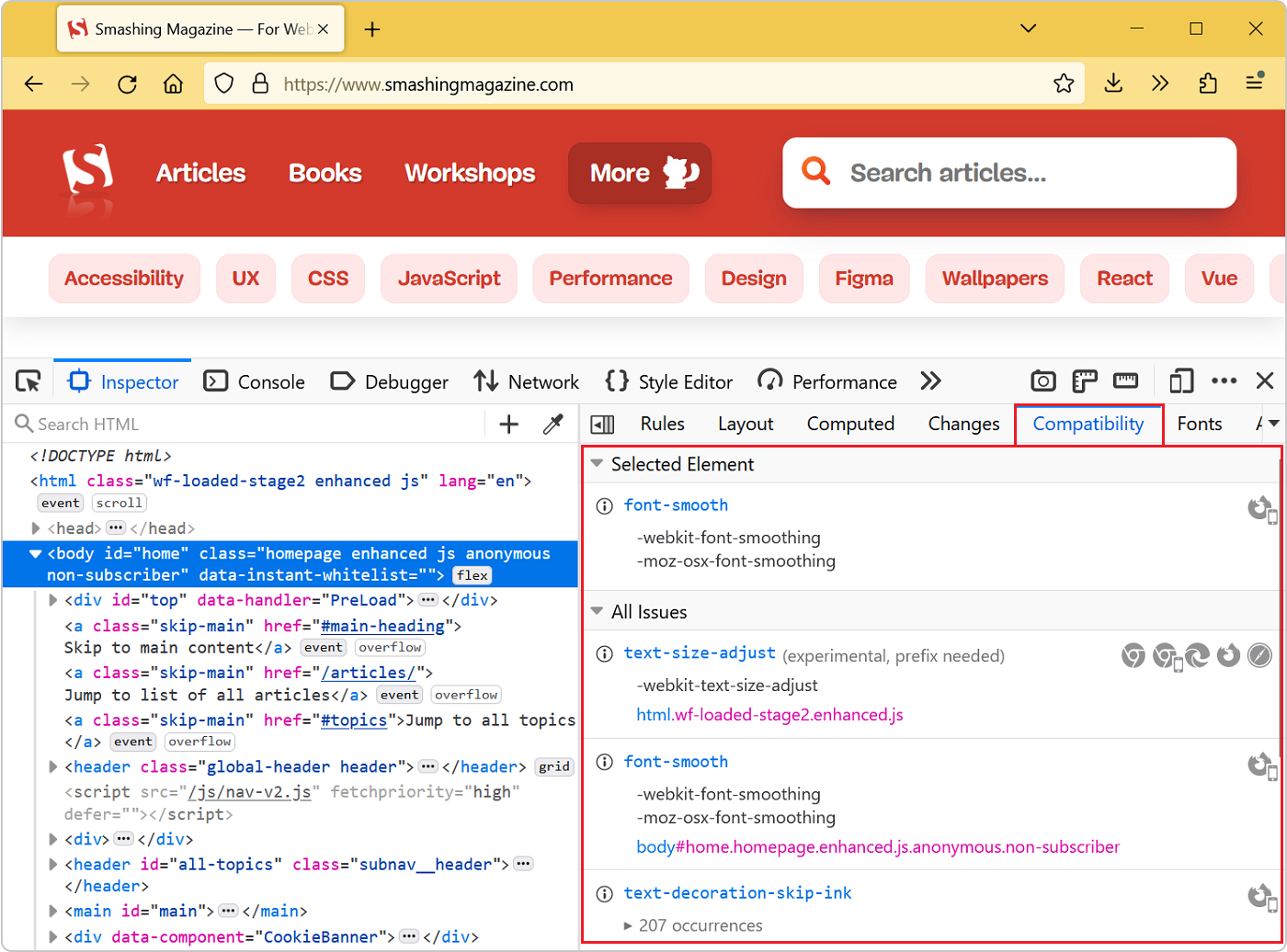Expand the head element in the markup view

coord(37,527)
